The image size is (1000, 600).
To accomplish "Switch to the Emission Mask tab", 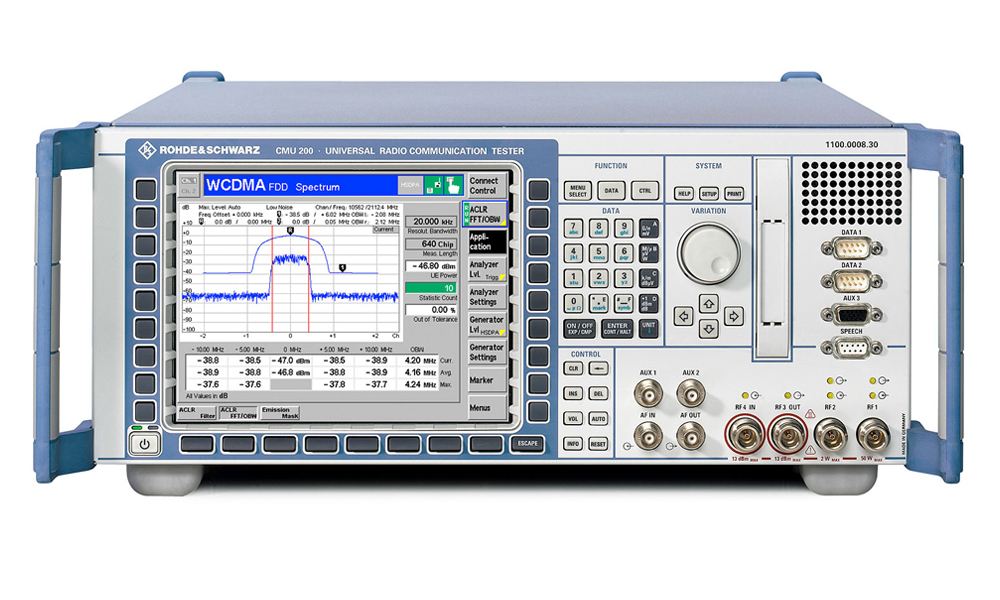I will pyautogui.click(x=279, y=413).
